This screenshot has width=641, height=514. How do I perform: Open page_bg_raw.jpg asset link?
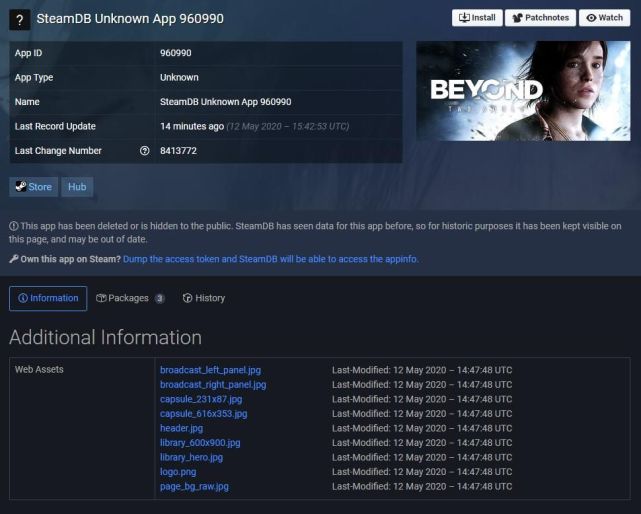coord(194,487)
